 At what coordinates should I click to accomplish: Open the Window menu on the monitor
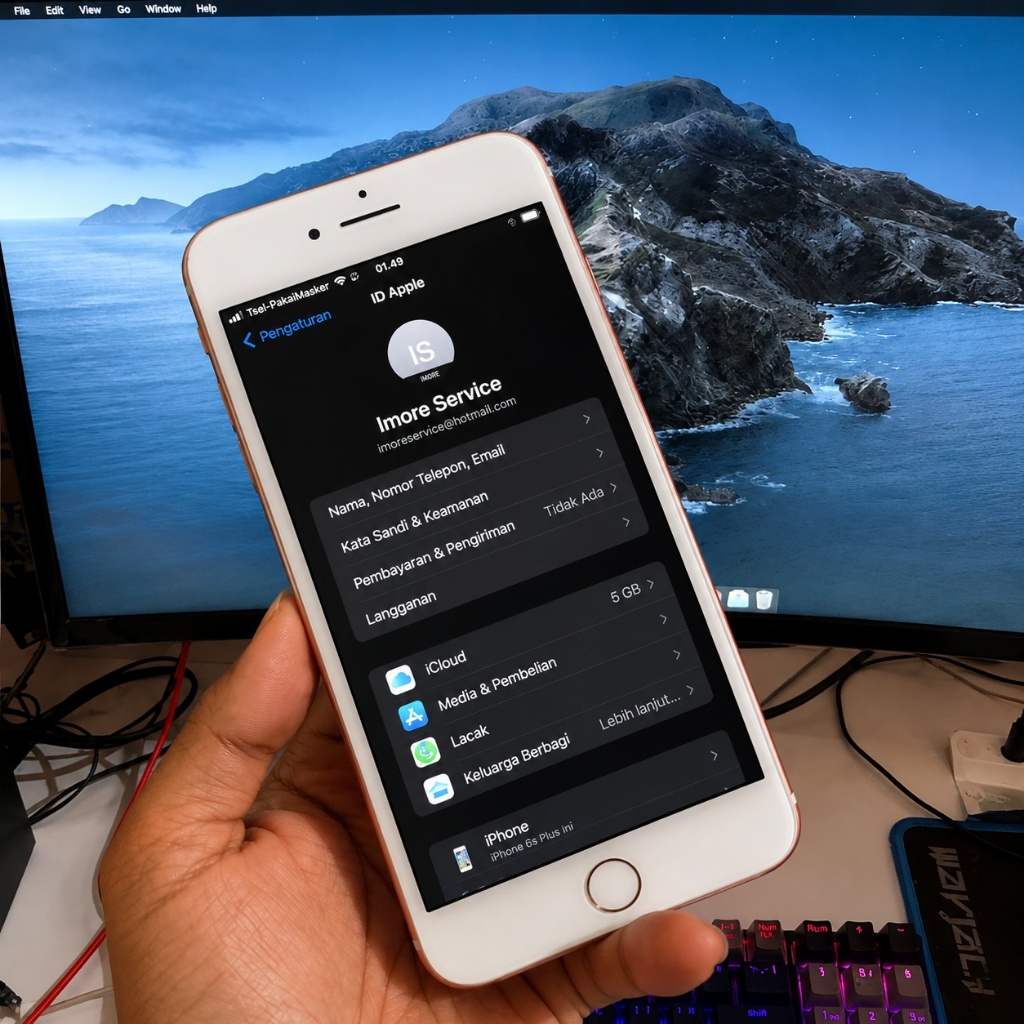click(x=163, y=9)
